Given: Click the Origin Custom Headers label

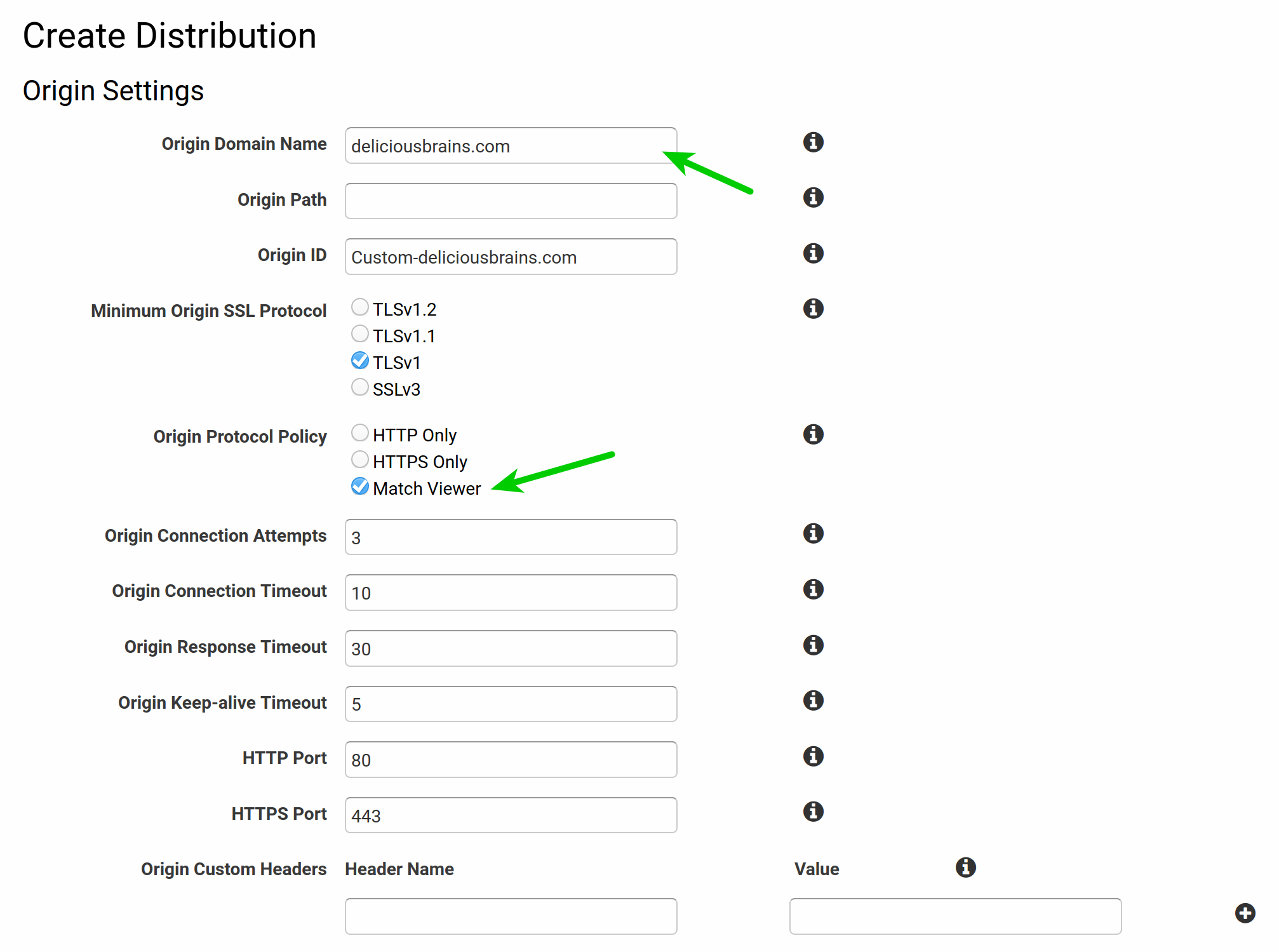Looking at the screenshot, I should 234,869.
